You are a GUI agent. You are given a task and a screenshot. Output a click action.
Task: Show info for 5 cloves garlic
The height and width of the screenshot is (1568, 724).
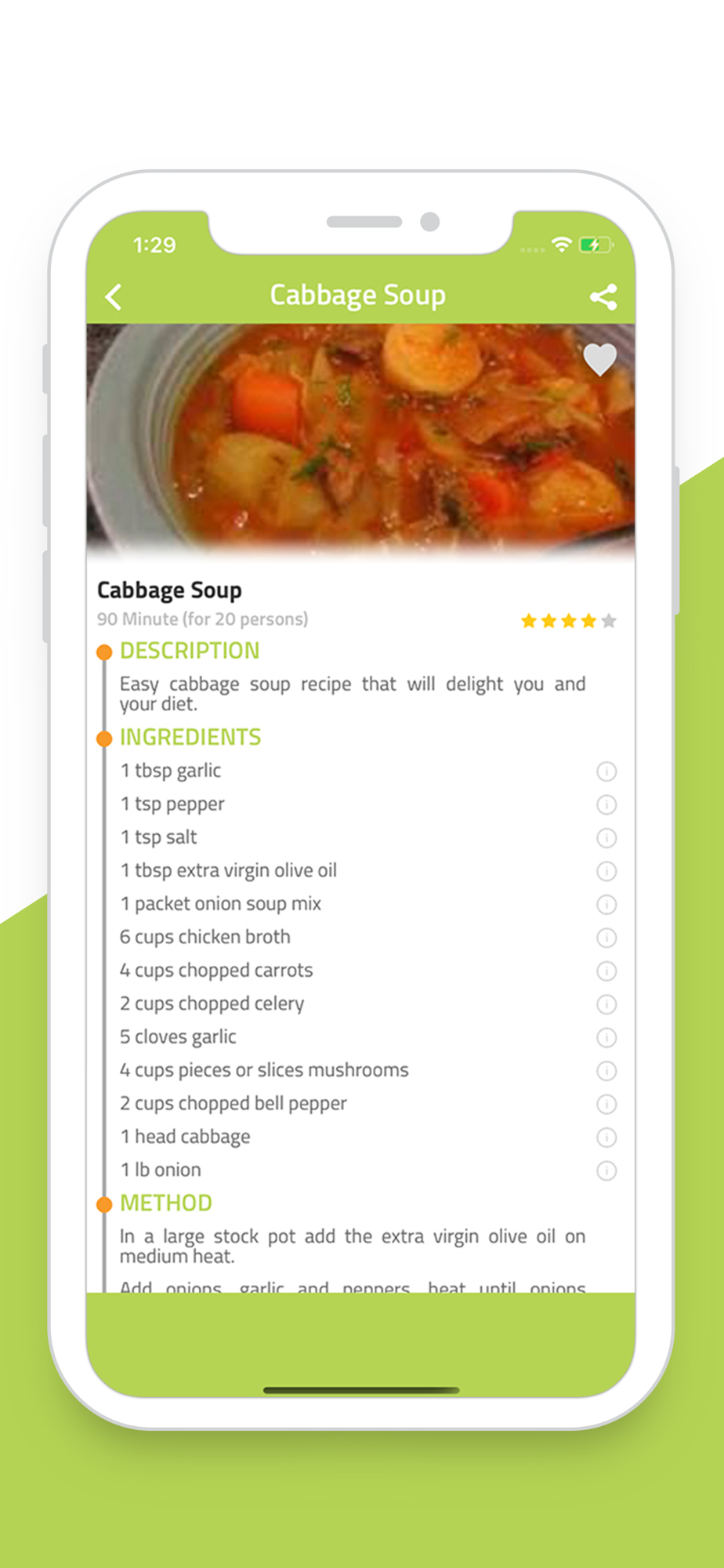[x=606, y=1038]
